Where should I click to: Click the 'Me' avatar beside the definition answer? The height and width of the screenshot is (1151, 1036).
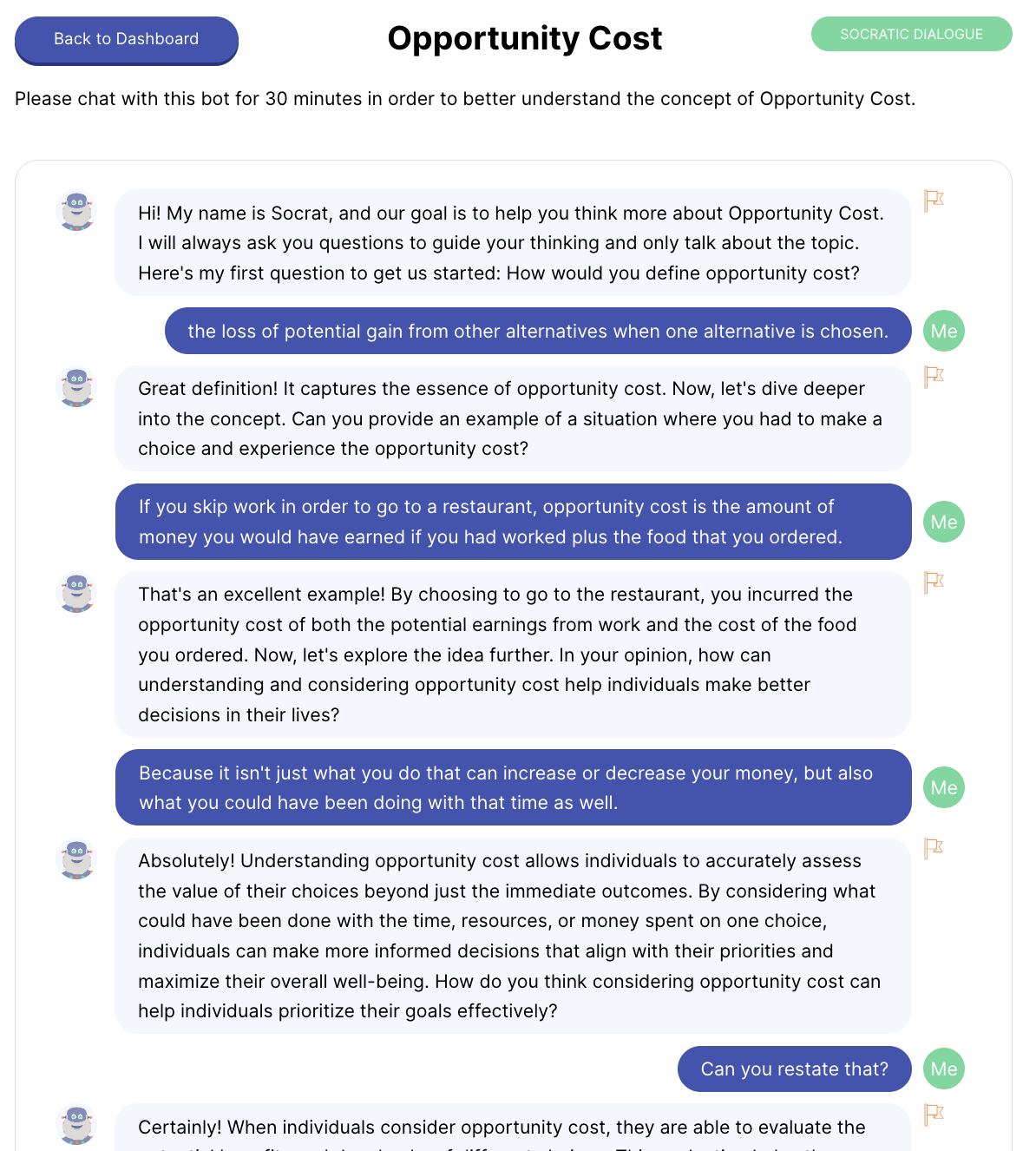943,331
